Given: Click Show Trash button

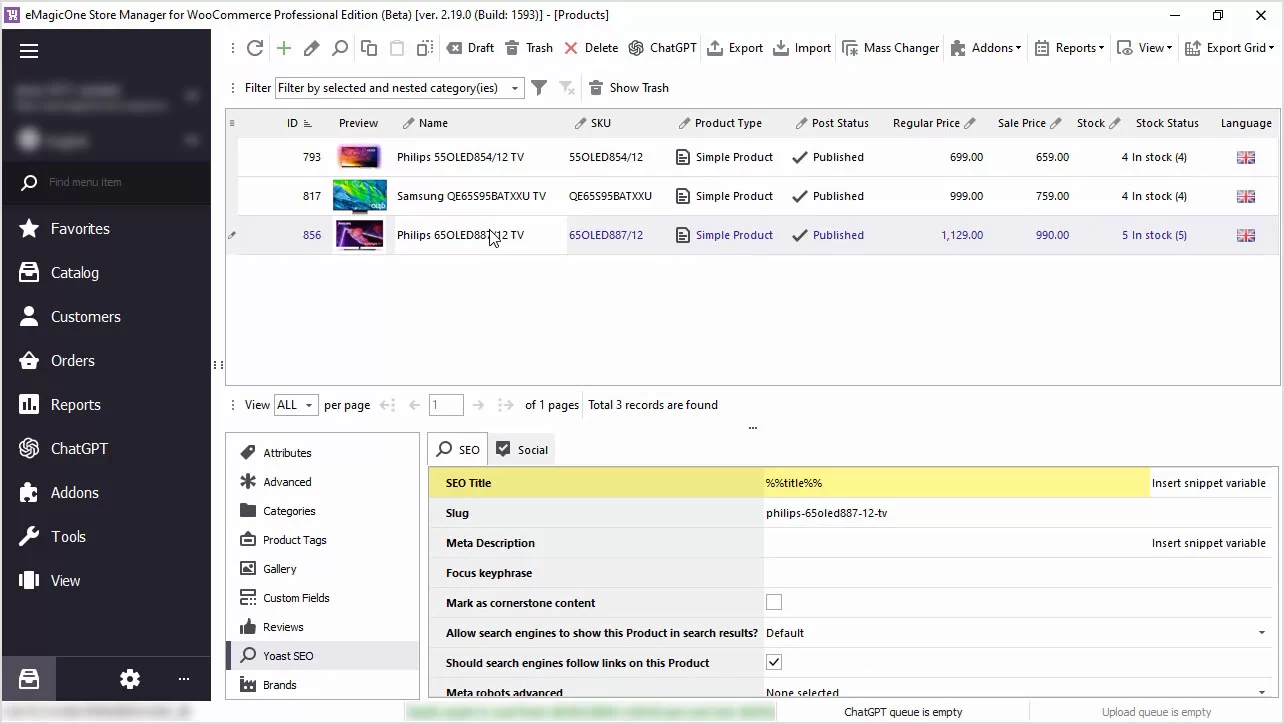Looking at the screenshot, I should coord(629,88).
